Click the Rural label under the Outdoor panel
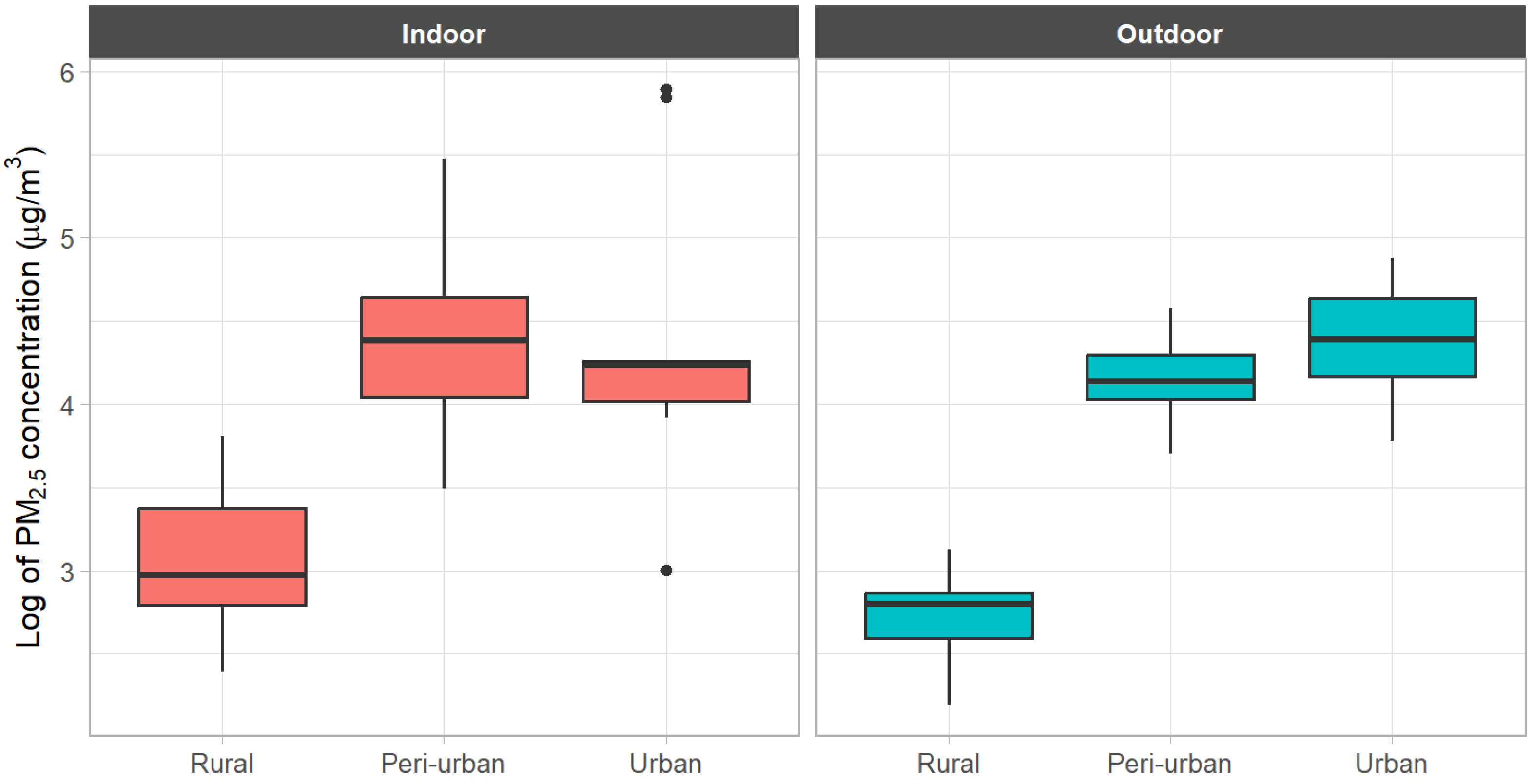 coord(949,763)
